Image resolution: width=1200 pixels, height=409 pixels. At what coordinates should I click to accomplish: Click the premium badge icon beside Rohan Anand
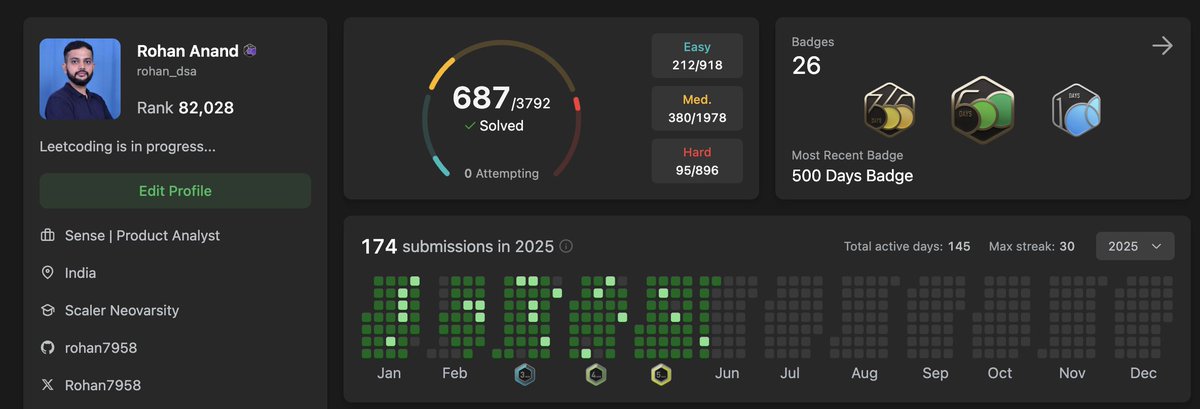point(250,51)
